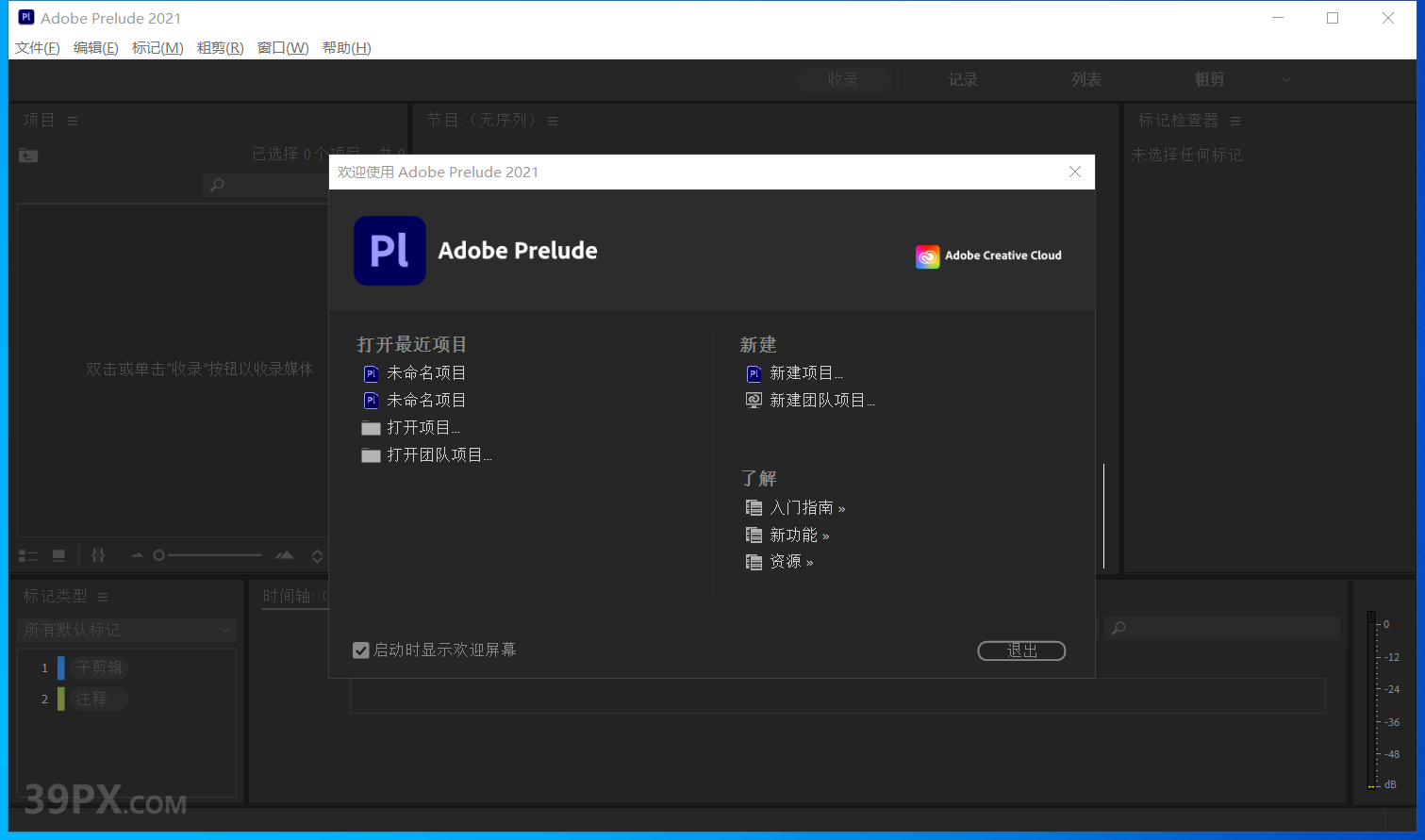
Task: Switch 项目 panel to thumbnail view
Action: coord(58,556)
